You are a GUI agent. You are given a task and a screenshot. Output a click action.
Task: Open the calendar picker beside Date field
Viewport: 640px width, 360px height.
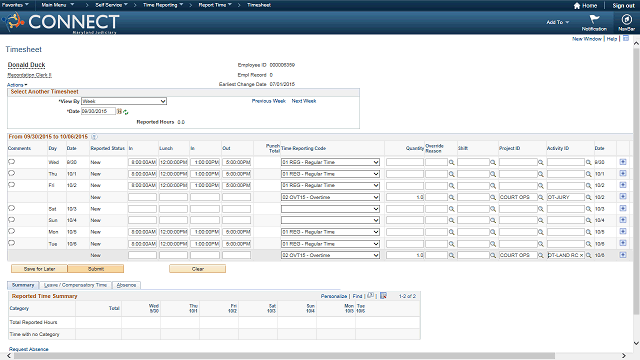point(119,111)
